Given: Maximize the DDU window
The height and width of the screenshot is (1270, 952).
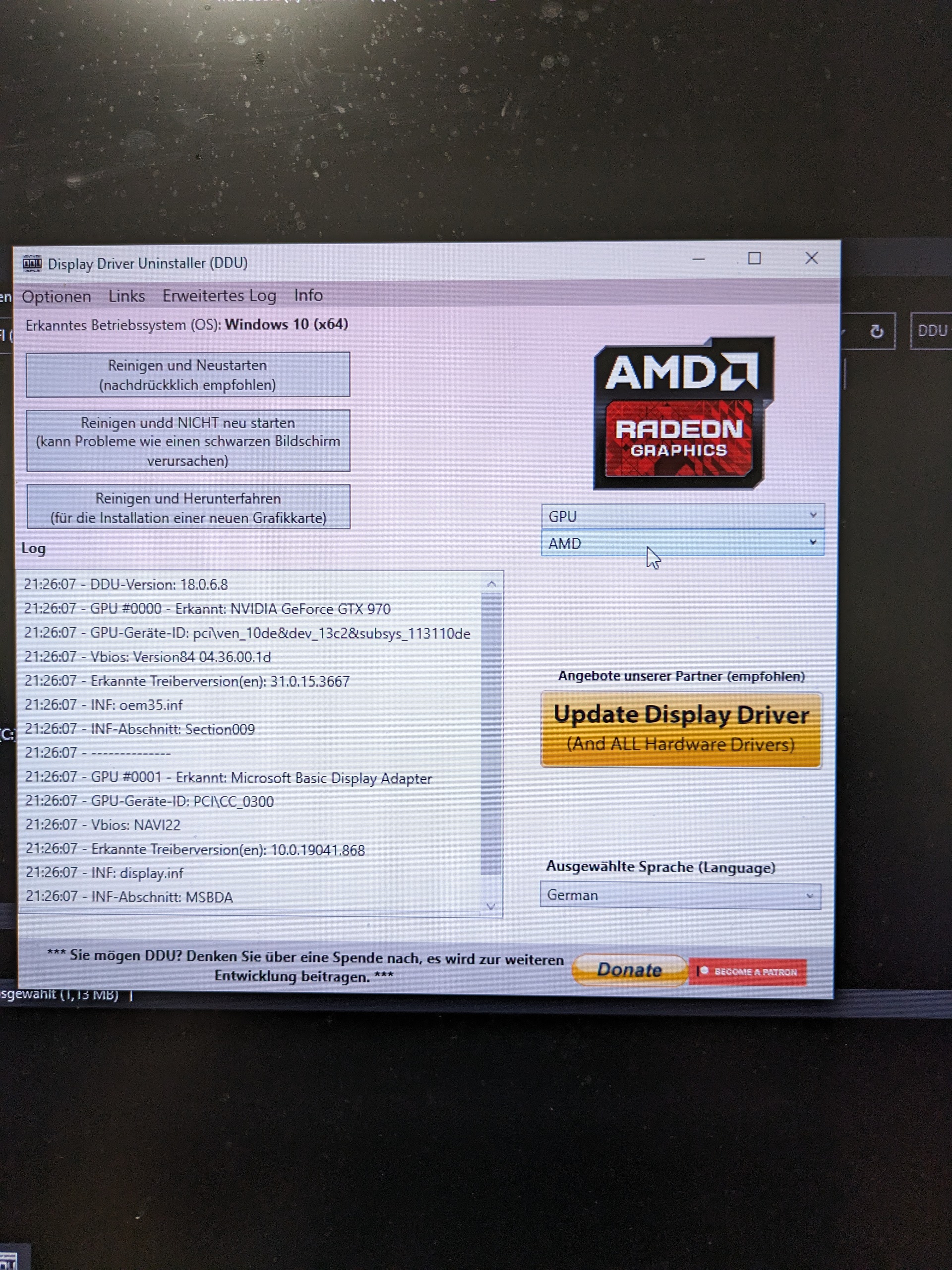Looking at the screenshot, I should [754, 259].
